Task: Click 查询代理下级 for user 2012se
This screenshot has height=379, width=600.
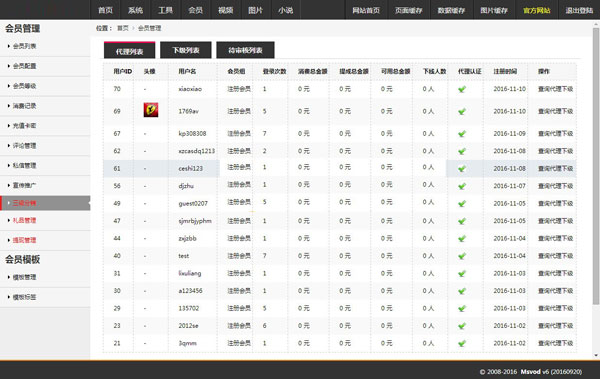Action: 555,326
